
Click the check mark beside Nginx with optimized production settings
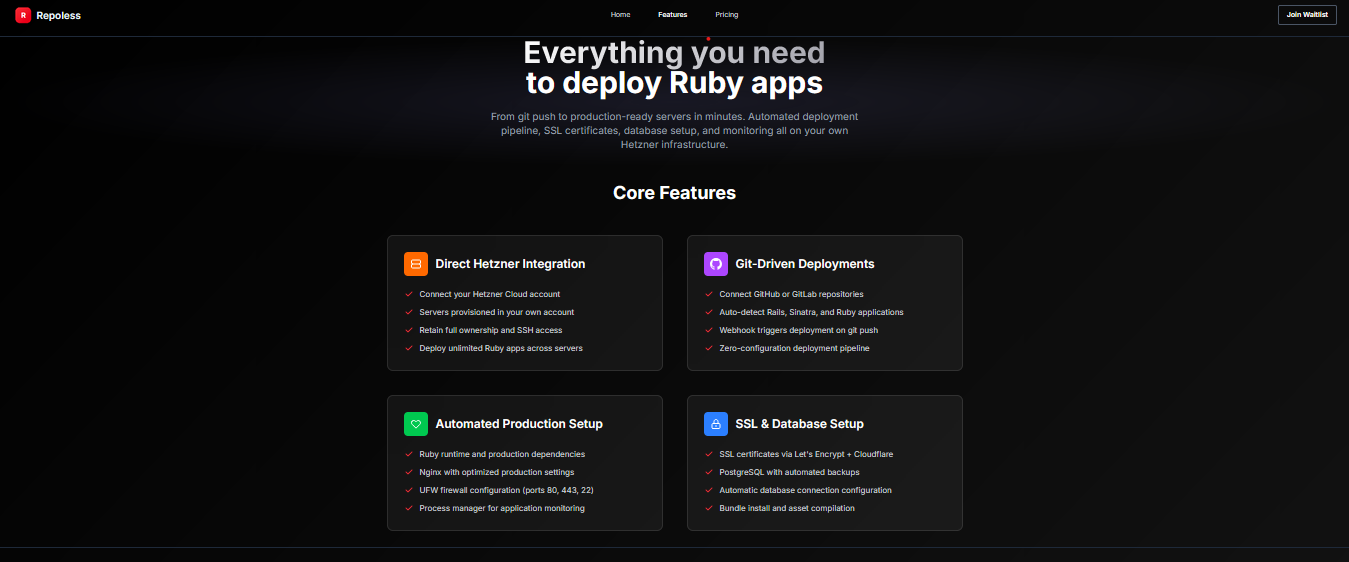click(x=409, y=472)
